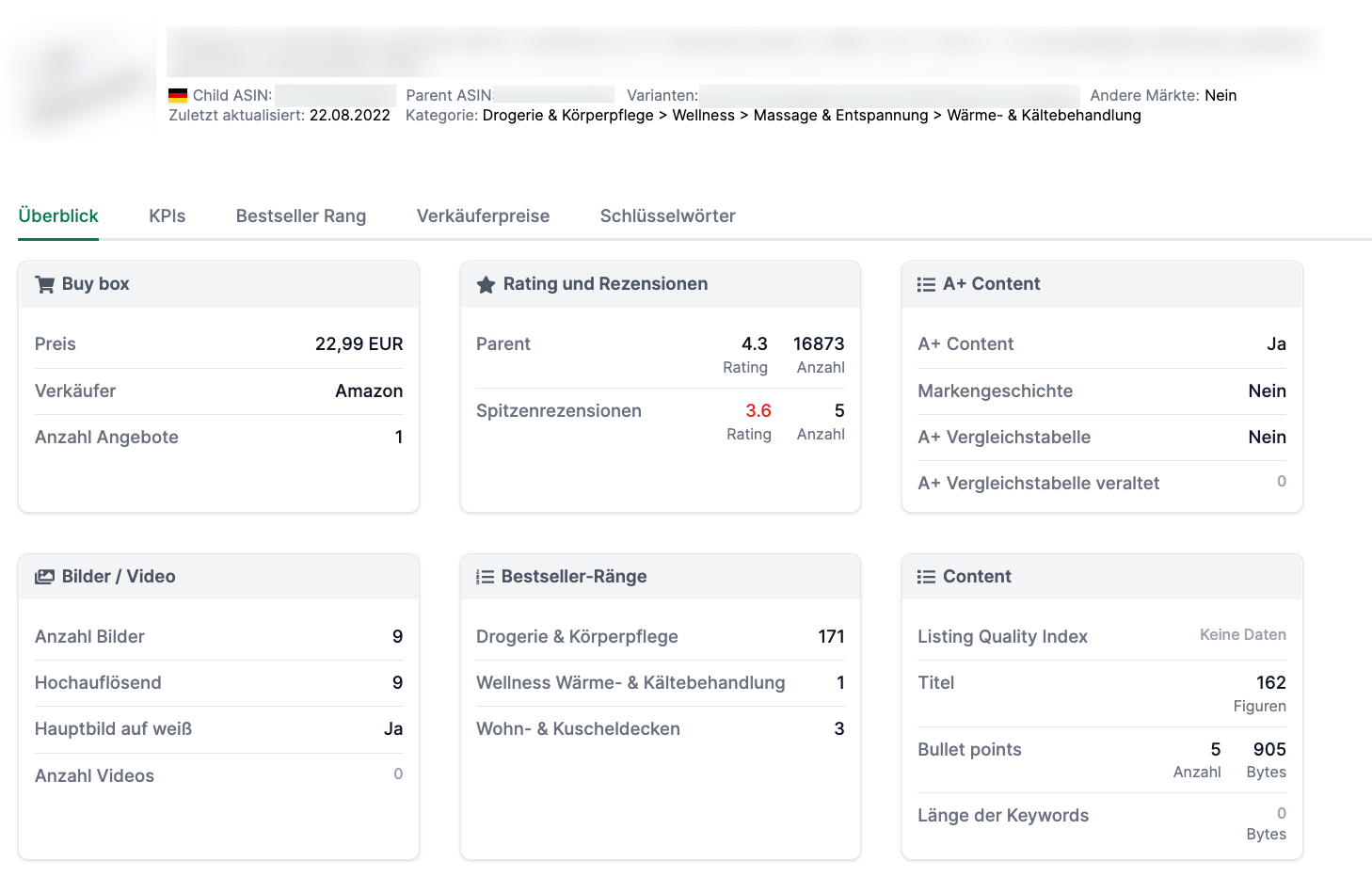Click the images icon beside Bilder / Video
The image size is (1372, 877).
(44, 577)
